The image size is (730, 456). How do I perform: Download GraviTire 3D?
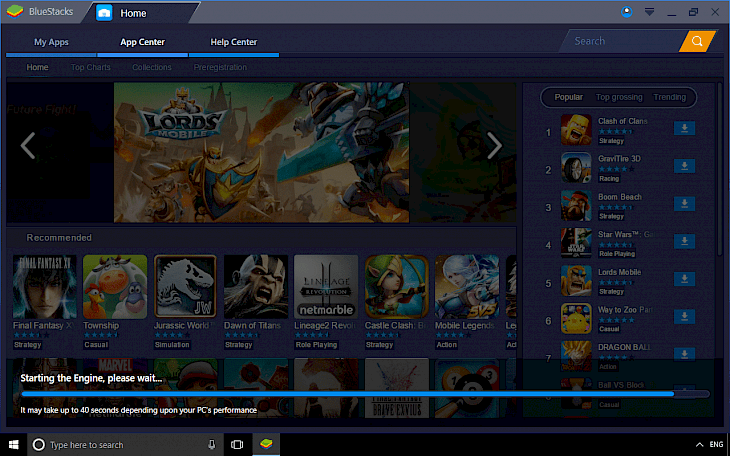coord(684,166)
